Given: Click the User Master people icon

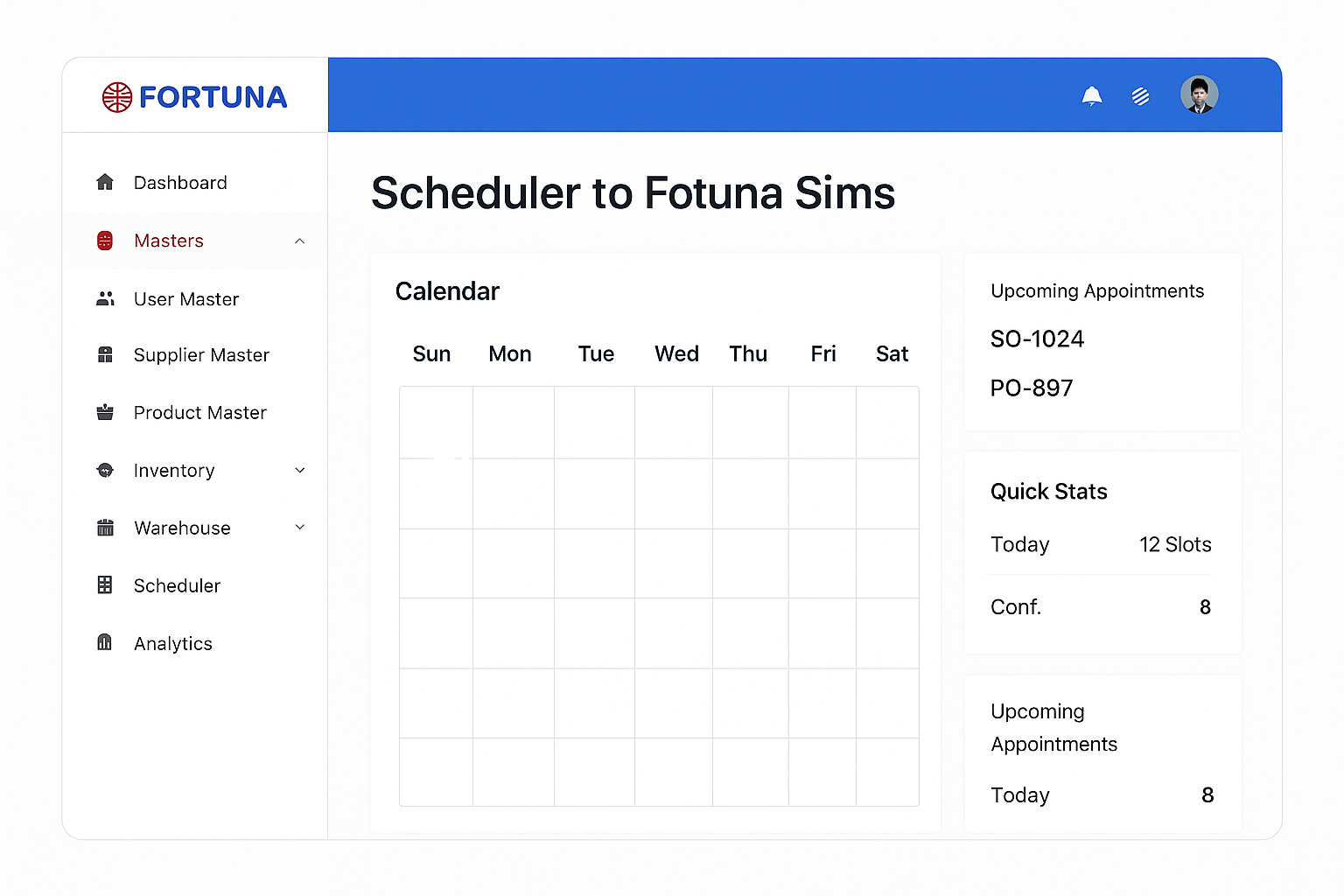Looking at the screenshot, I should 105,299.
